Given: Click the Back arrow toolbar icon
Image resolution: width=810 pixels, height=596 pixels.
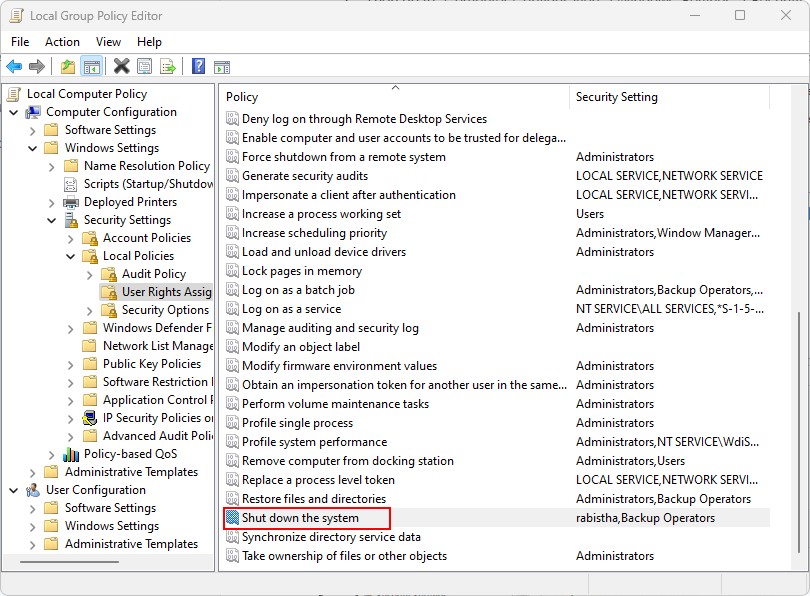Looking at the screenshot, I should (x=14, y=66).
